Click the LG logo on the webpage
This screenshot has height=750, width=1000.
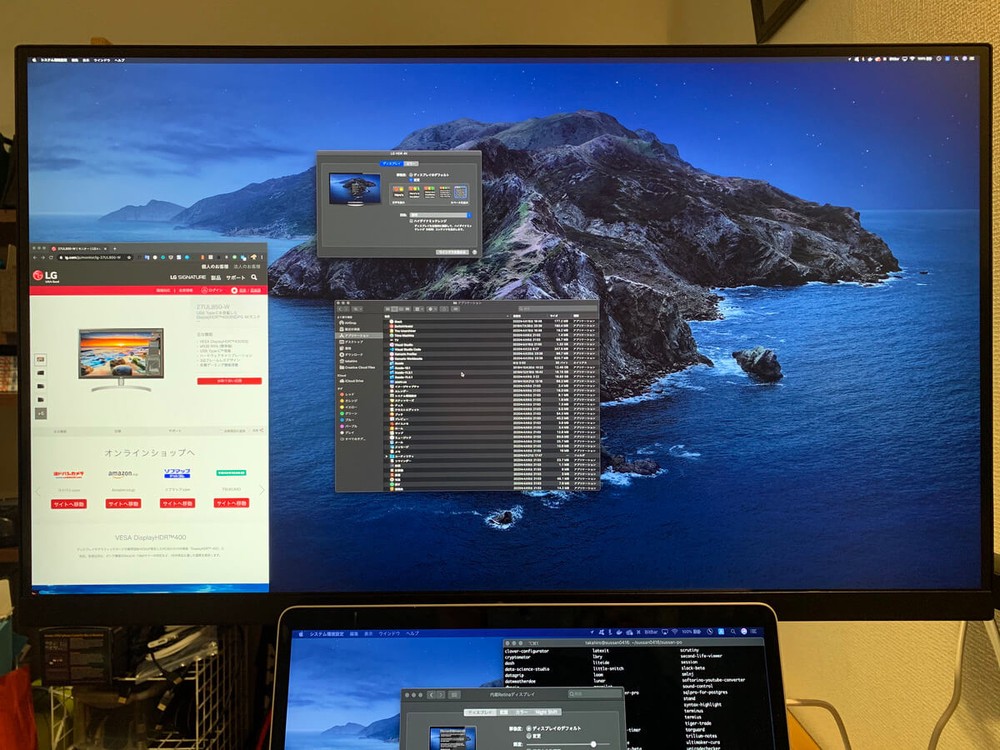44,276
